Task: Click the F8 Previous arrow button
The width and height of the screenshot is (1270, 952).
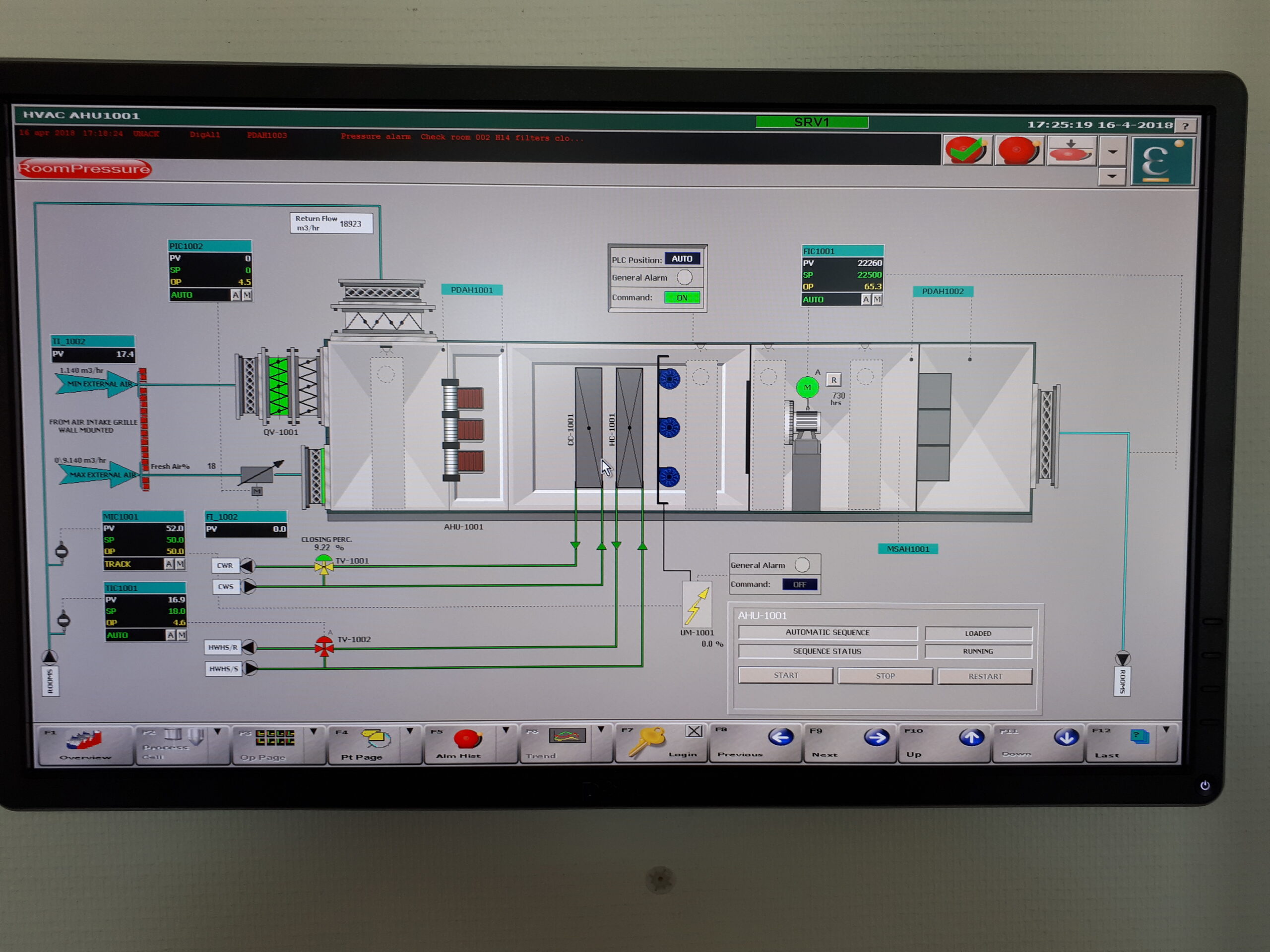Action: (x=755, y=744)
